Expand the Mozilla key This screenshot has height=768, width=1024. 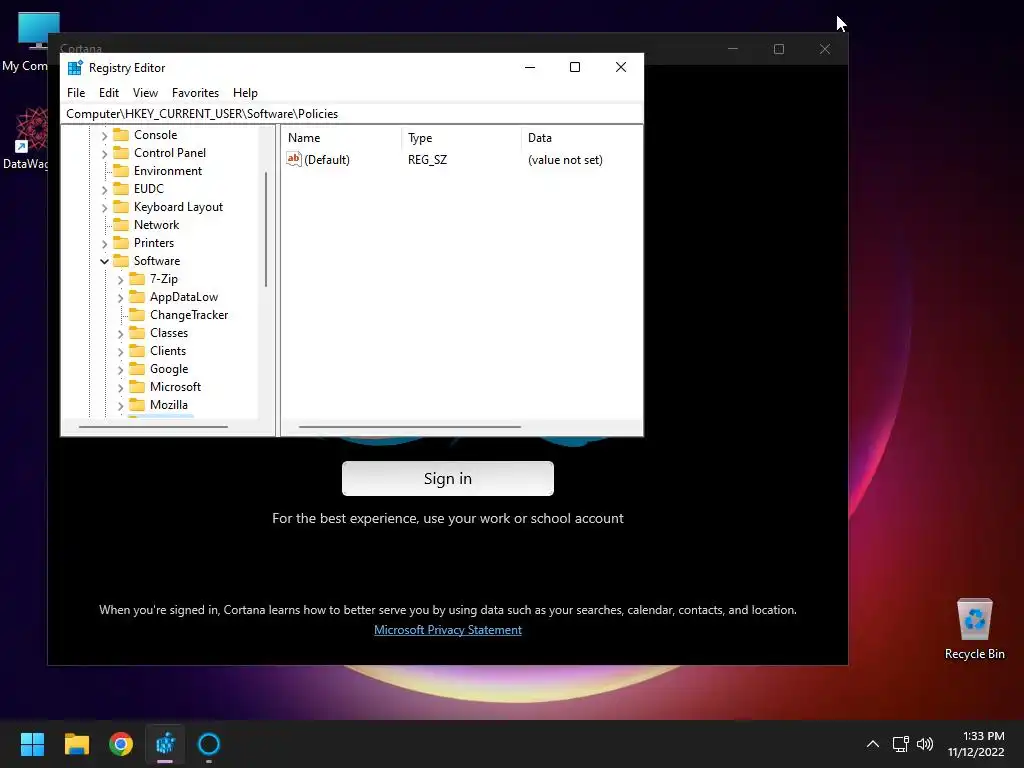click(x=120, y=406)
